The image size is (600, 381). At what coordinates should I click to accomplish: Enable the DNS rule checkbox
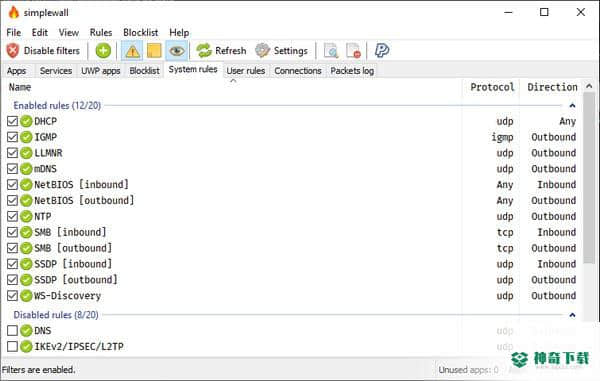(x=12, y=331)
